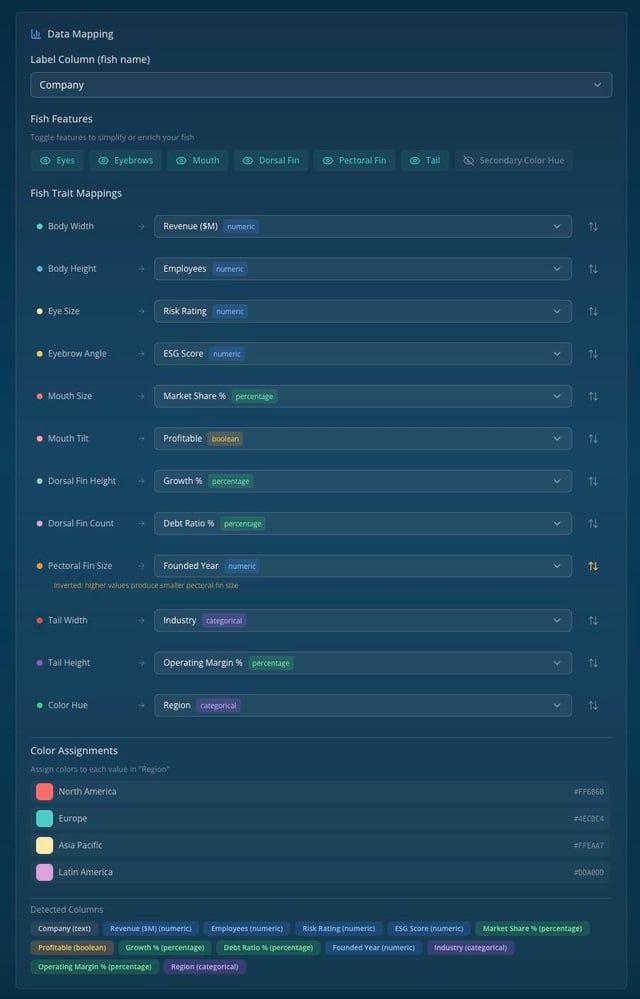
Task: Click the Europe hex color value
Action: click(588, 819)
